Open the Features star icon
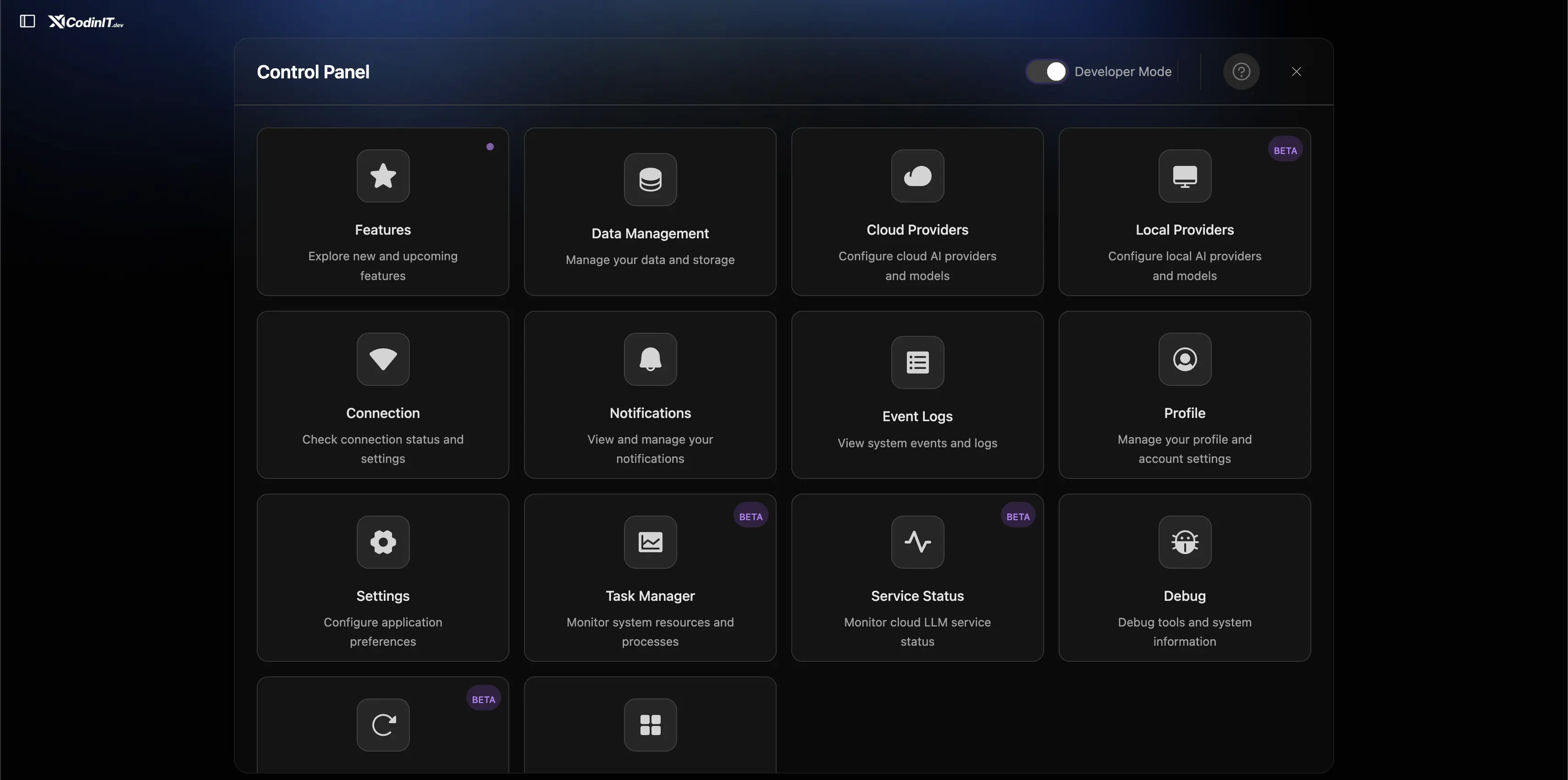This screenshot has height=780, width=1568. (x=382, y=176)
